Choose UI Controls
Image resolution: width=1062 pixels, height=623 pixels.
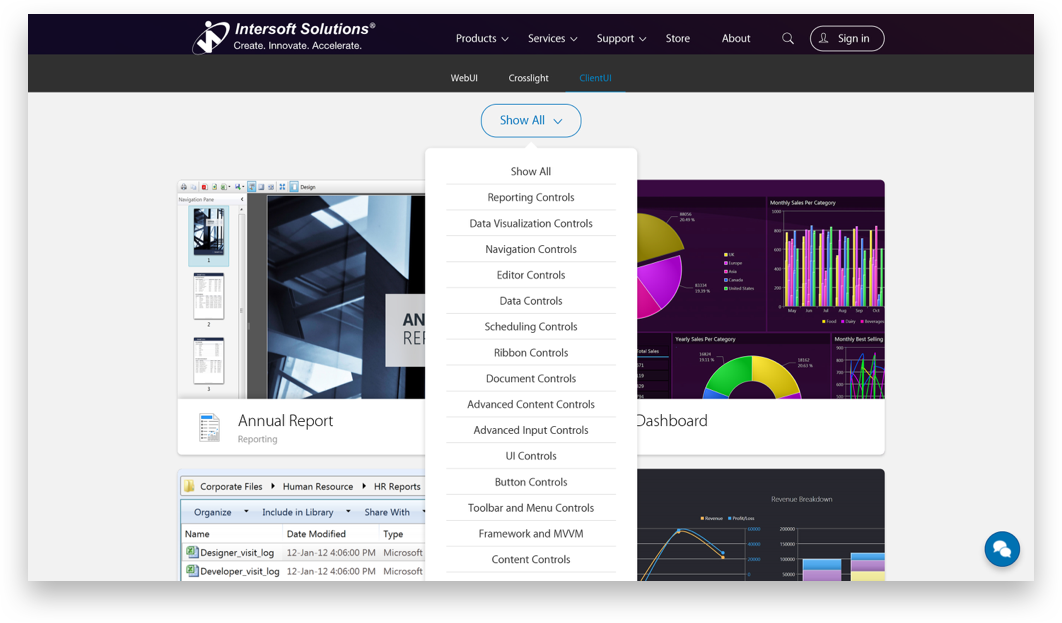click(x=531, y=456)
